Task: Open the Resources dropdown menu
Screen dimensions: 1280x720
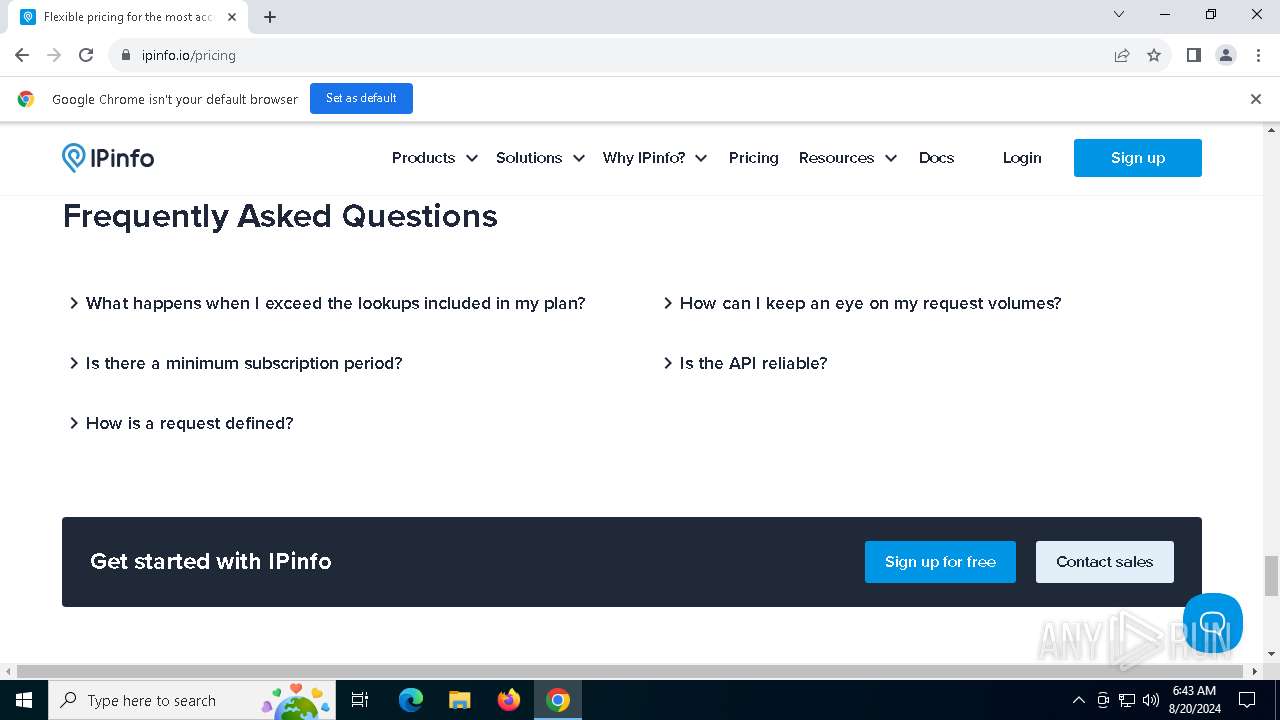Action: 848,158
